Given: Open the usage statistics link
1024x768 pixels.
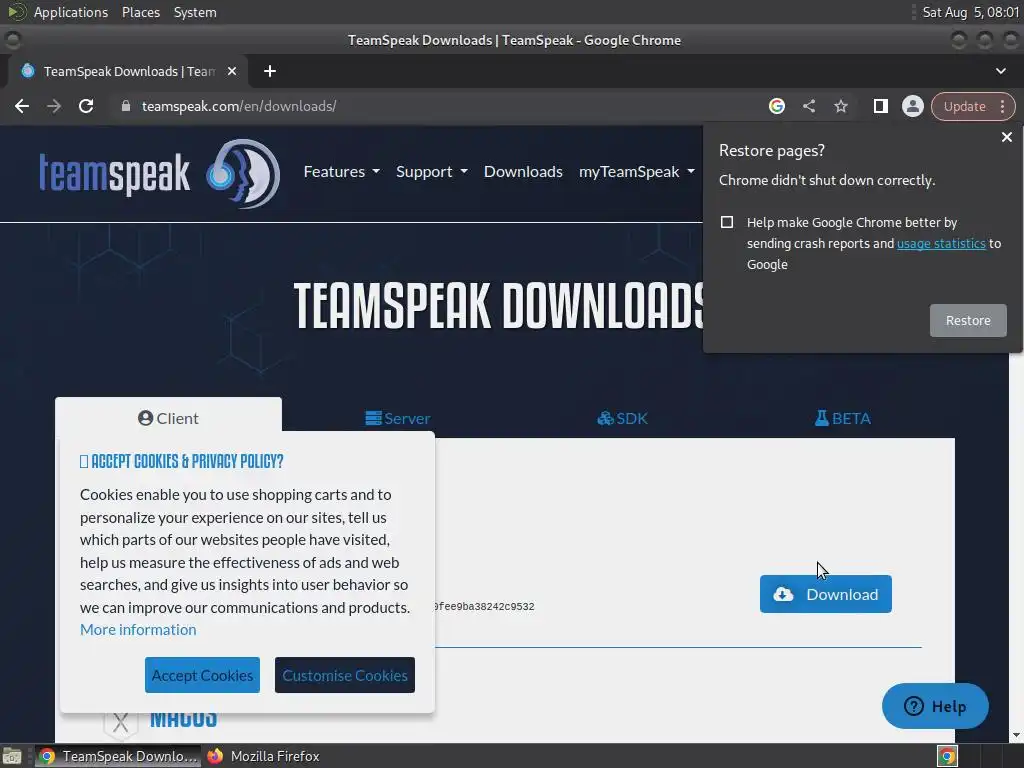Looking at the screenshot, I should (941, 244).
